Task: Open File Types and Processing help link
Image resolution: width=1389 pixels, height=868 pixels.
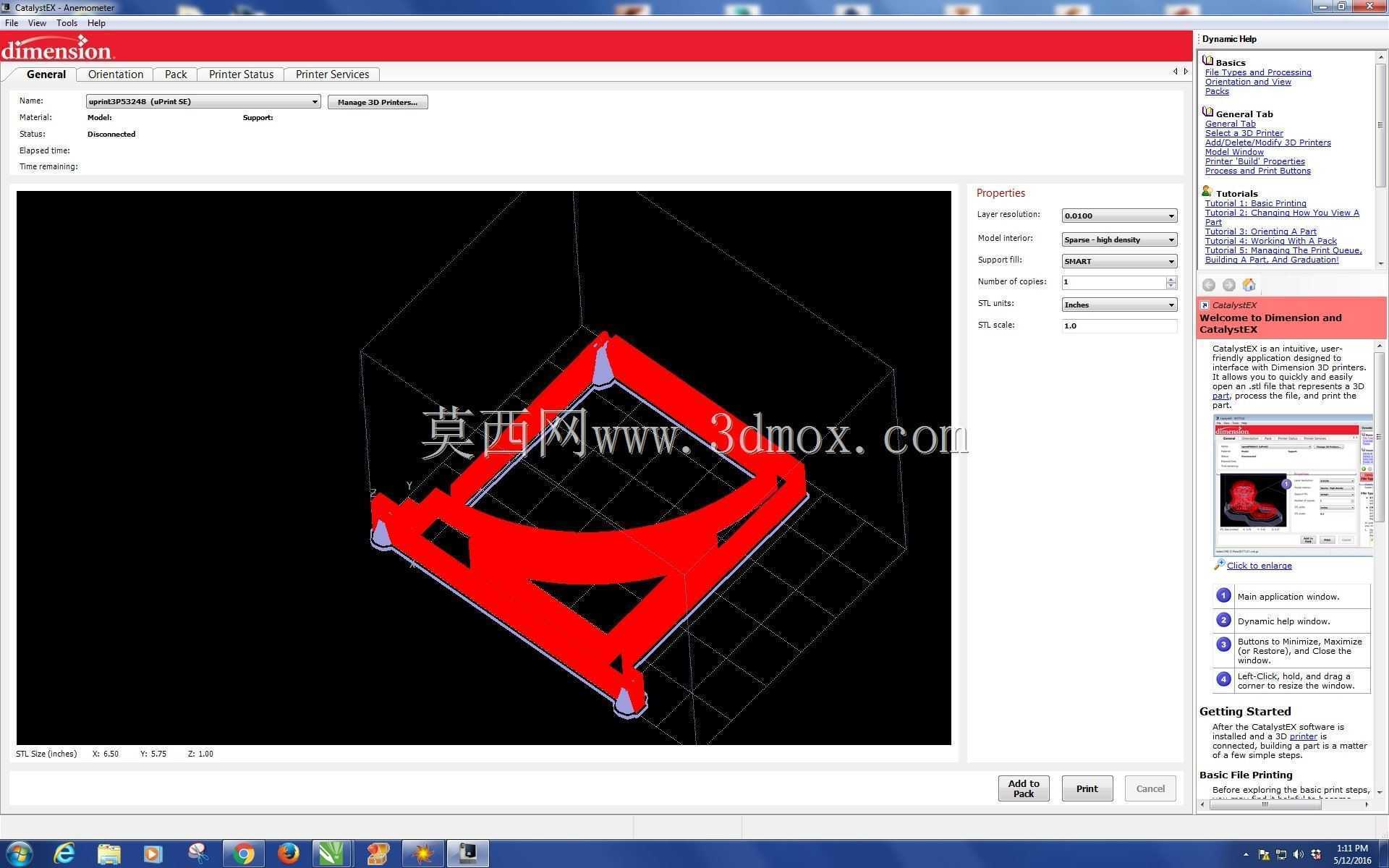Action: click(1257, 72)
